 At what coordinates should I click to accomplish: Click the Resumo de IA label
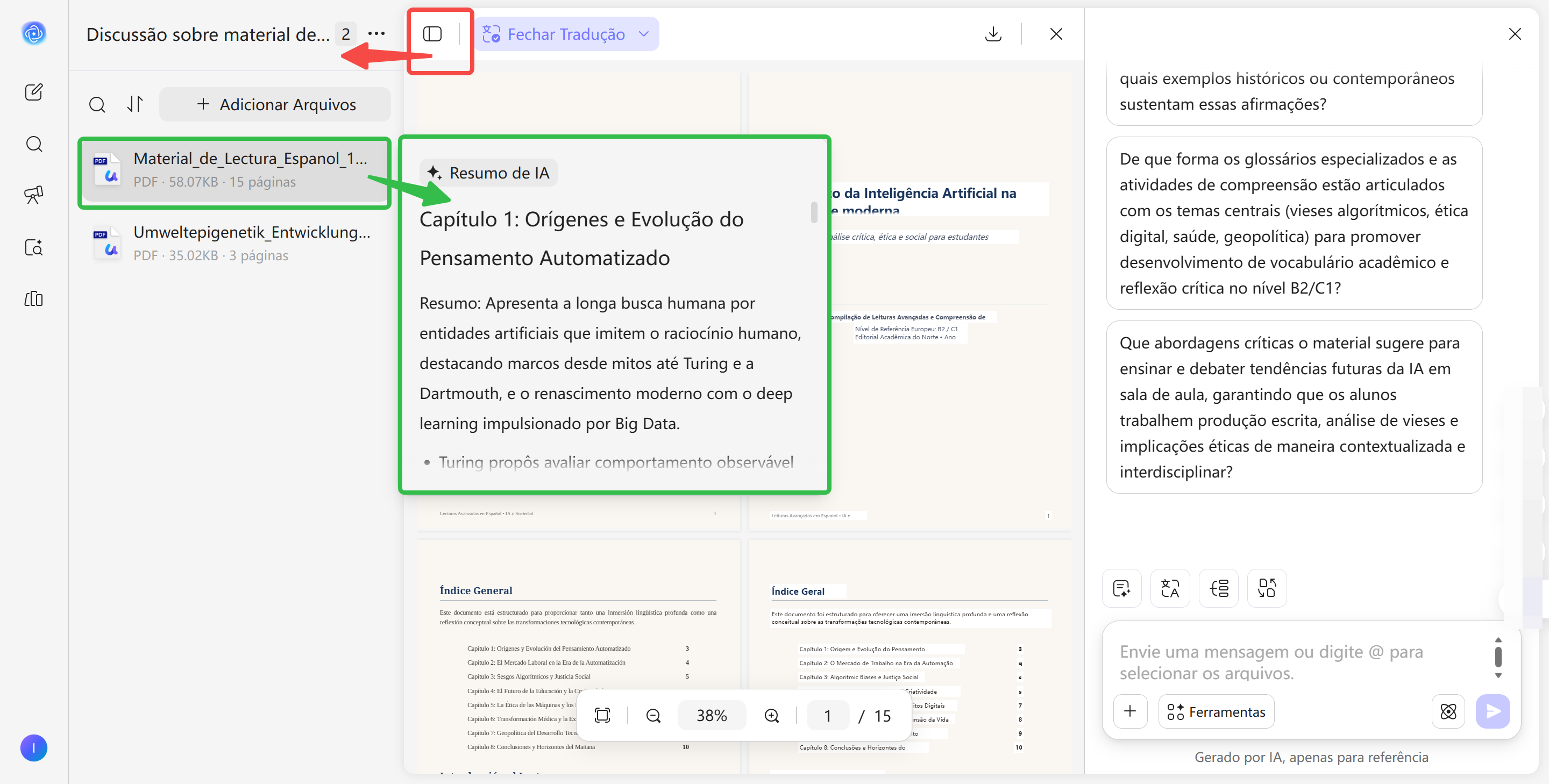pos(488,173)
